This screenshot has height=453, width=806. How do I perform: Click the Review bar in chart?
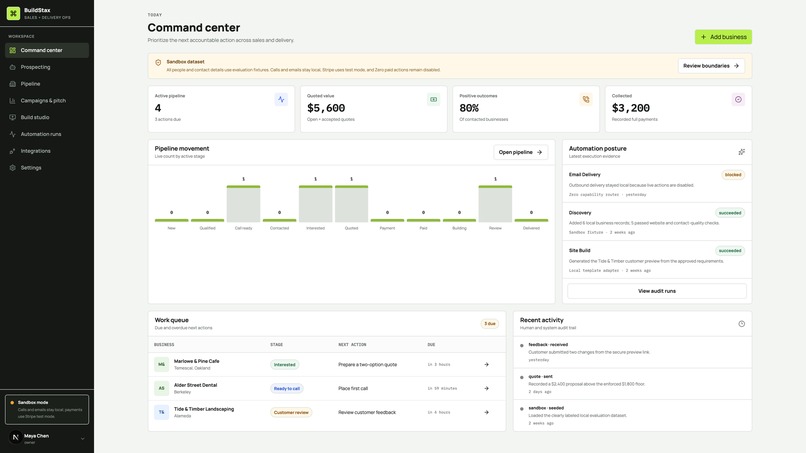[495, 204]
